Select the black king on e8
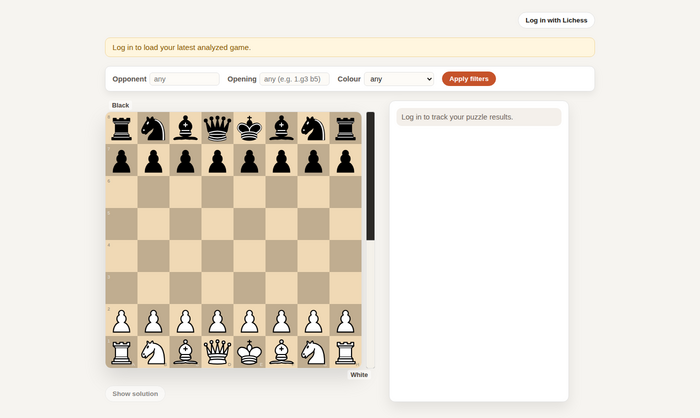The width and height of the screenshot is (700, 418). coord(250,128)
